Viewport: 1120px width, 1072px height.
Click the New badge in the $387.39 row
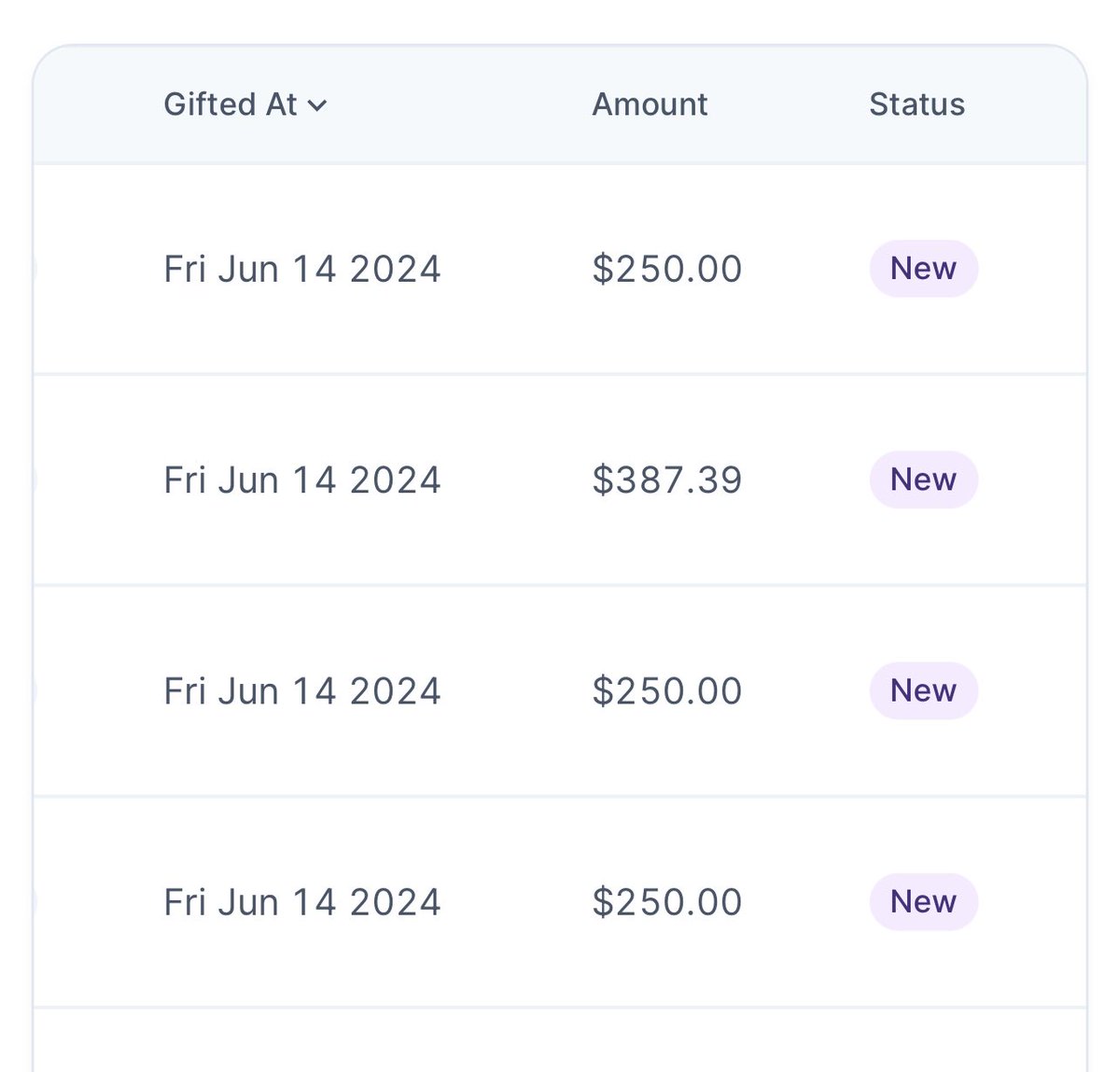[923, 480]
